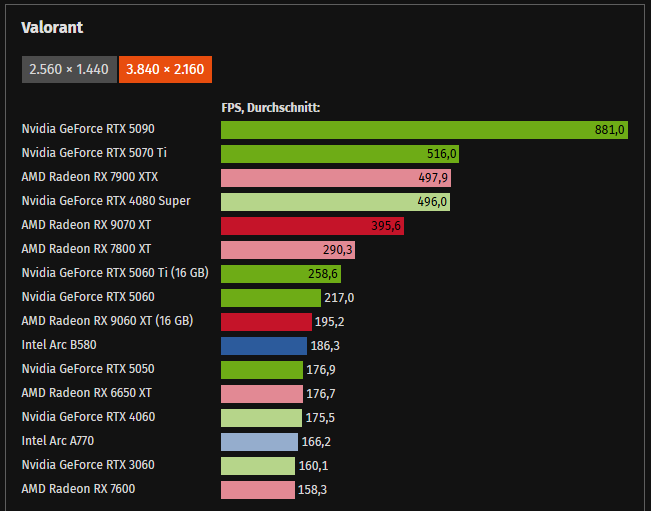The height and width of the screenshot is (511, 651).
Task: Click the blue bar beside 186,3
Action: point(264,346)
